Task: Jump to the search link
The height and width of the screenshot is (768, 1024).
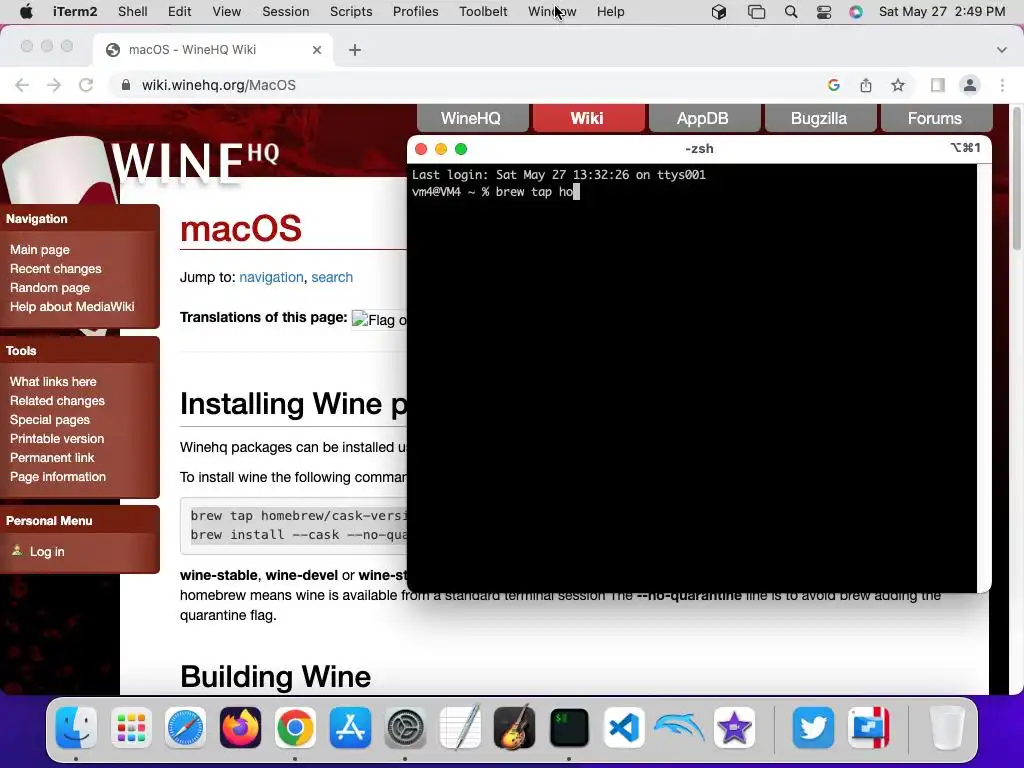Action: 332,278
